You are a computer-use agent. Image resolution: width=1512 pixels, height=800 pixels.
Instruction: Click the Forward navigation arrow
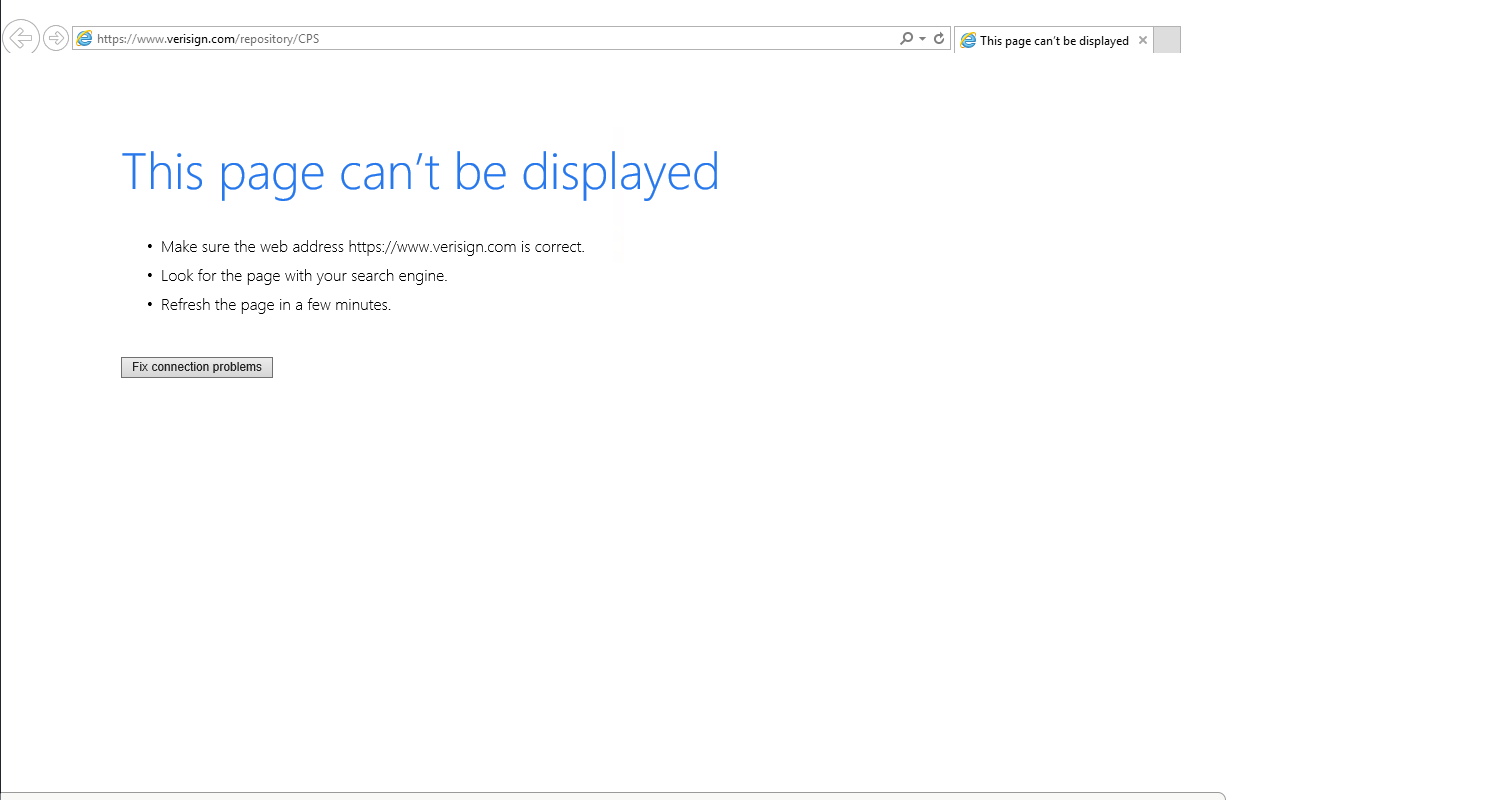pos(56,39)
